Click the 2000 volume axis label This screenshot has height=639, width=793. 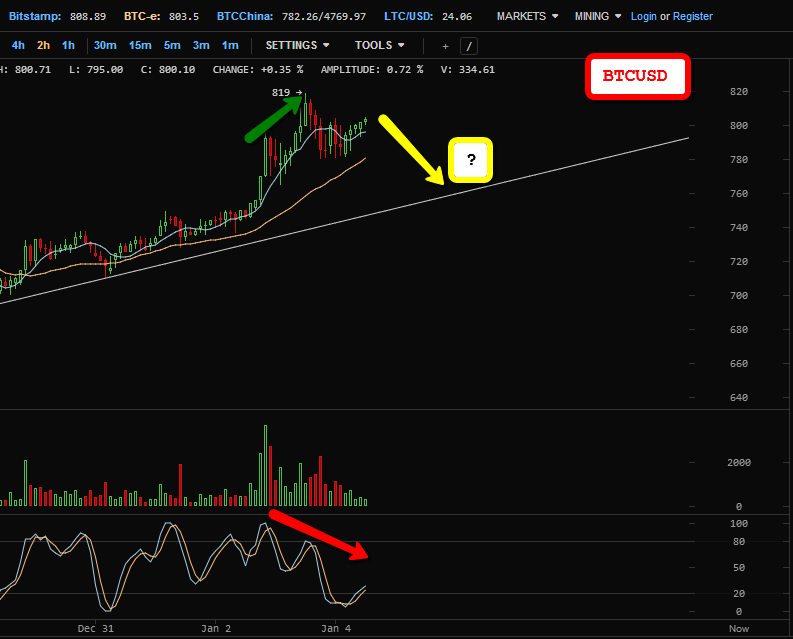point(739,462)
